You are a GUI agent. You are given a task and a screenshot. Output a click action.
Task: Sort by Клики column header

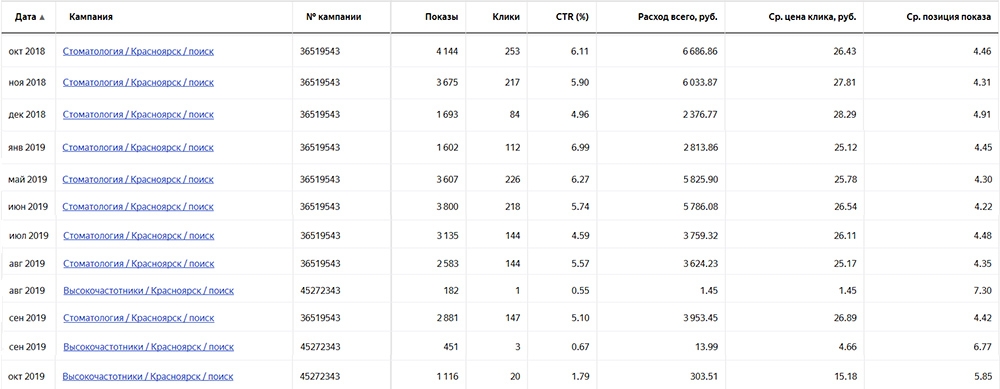coord(506,17)
